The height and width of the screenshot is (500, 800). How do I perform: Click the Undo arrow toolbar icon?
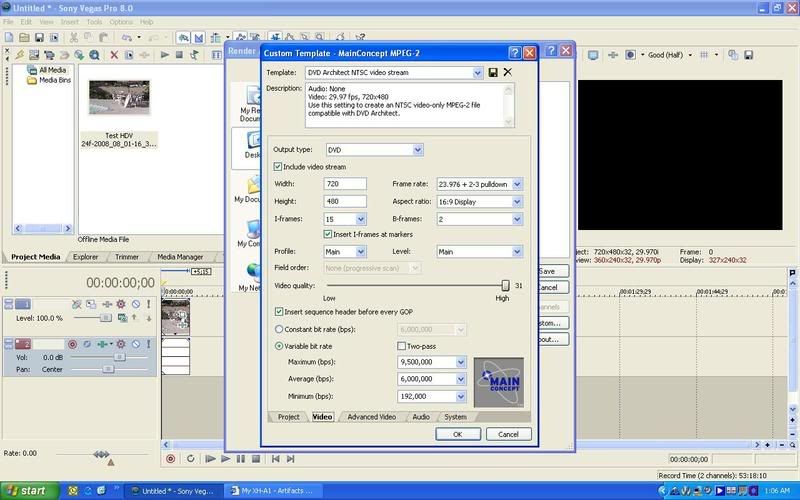coord(127,37)
